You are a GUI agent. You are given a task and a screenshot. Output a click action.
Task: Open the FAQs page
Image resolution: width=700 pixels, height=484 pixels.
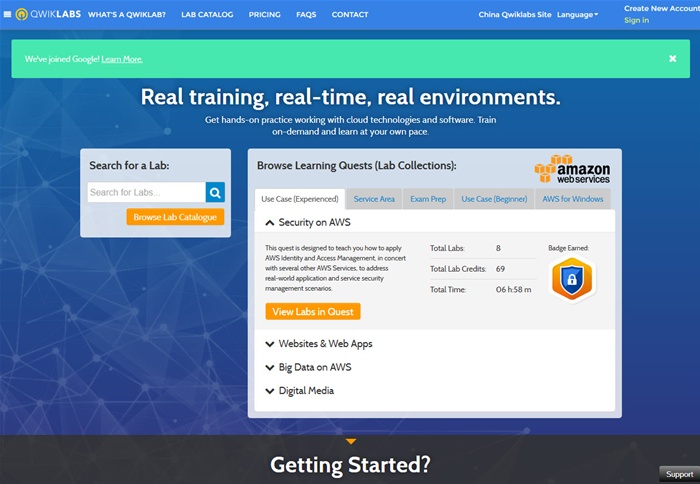pos(306,14)
